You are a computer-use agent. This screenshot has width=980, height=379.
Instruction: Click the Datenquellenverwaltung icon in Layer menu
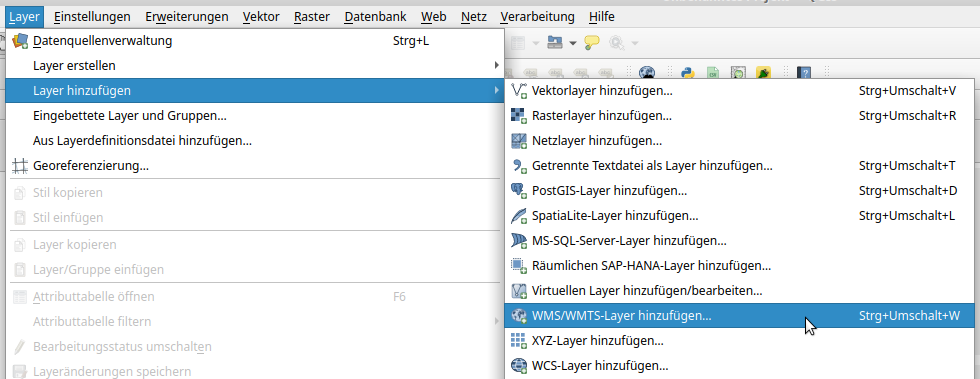click(20, 42)
